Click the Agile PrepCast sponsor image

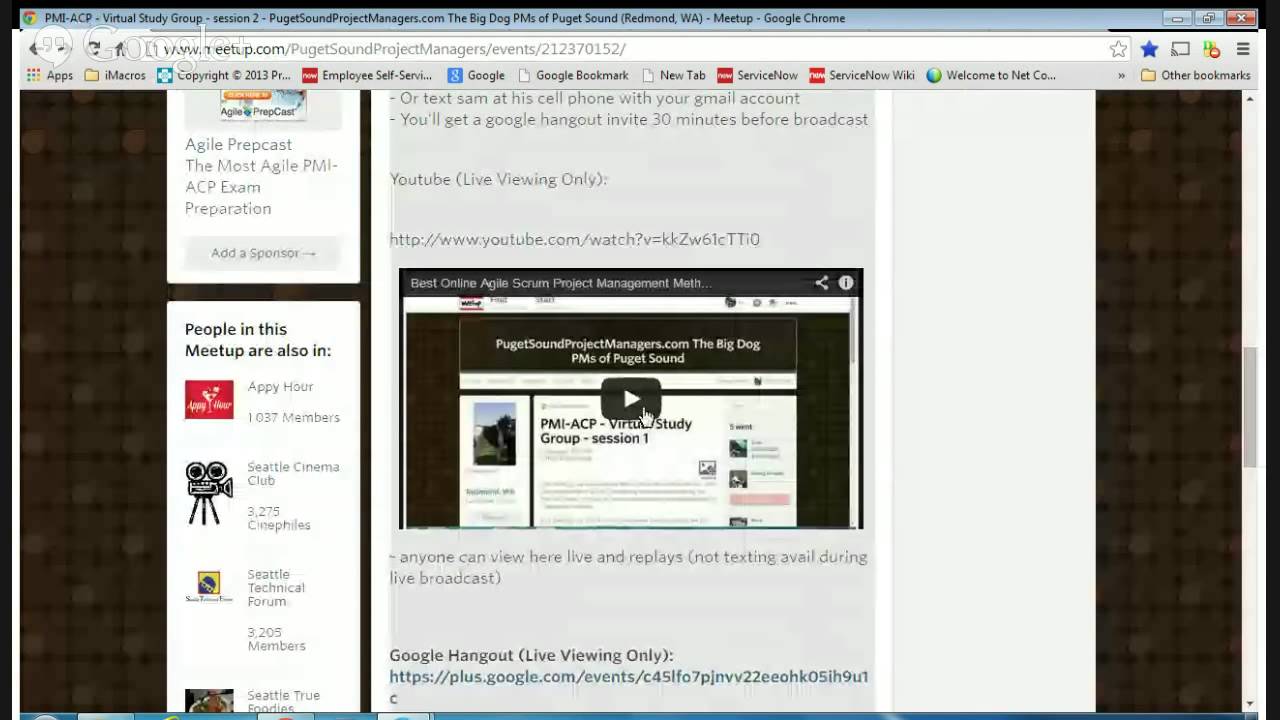(x=263, y=104)
